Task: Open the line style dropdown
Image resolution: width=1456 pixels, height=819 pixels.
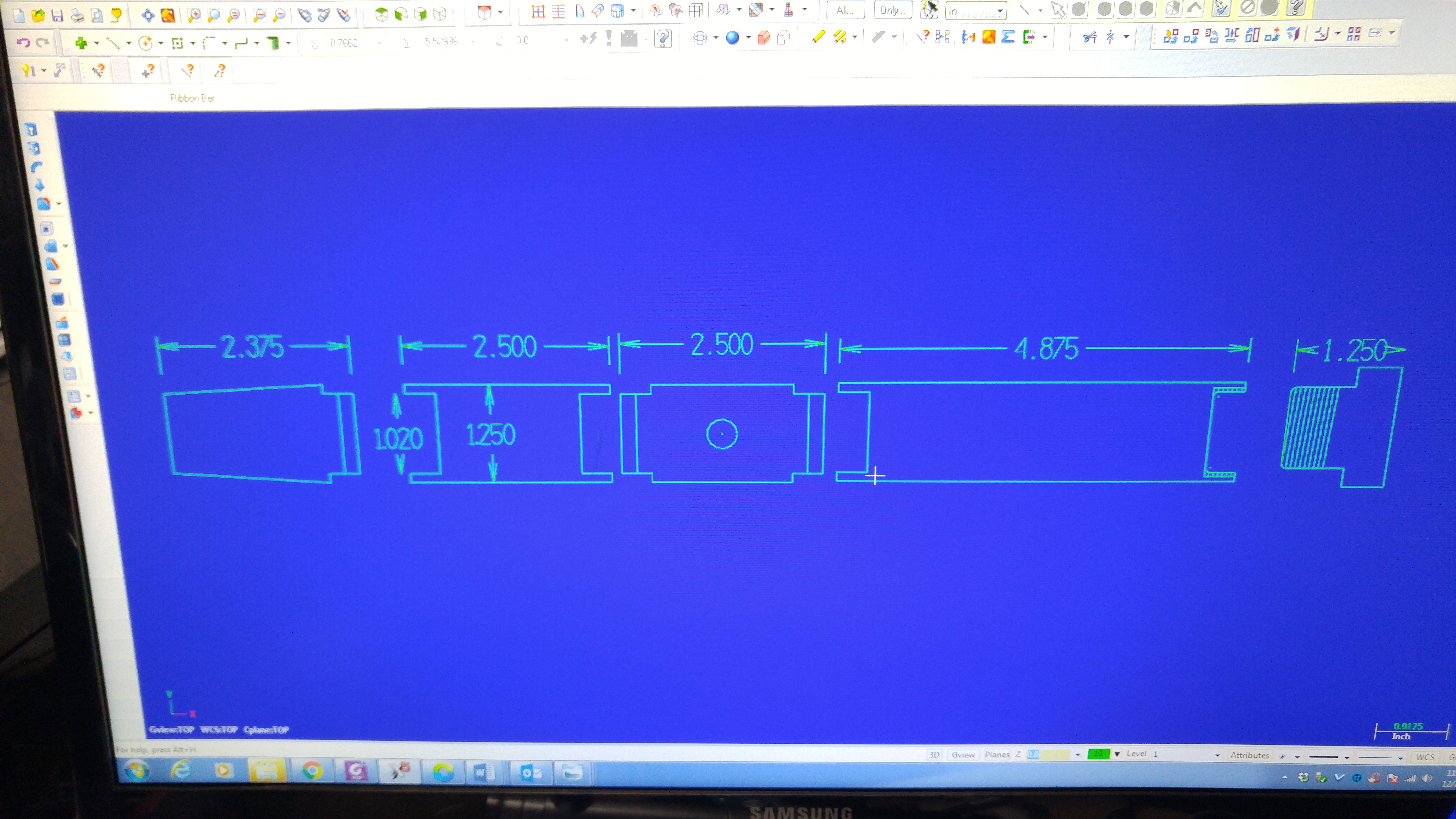Action: coord(1346,757)
